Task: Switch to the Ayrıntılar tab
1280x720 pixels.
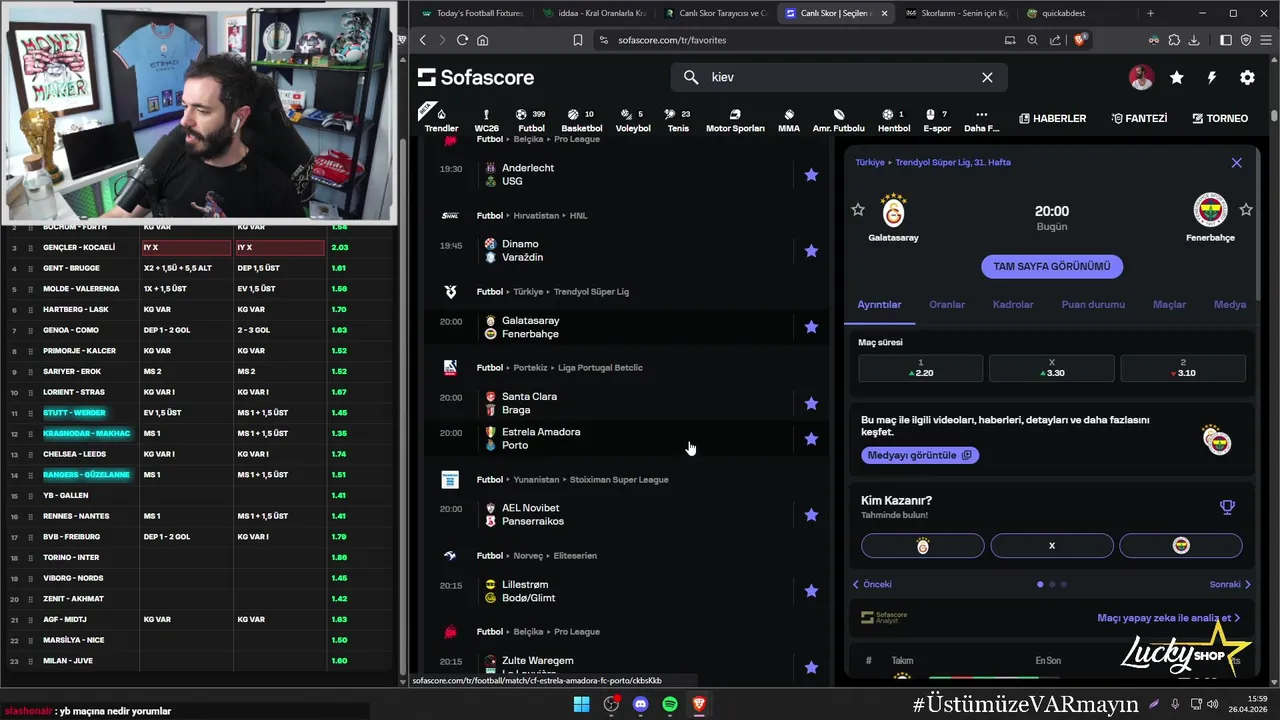Action: pyautogui.click(x=879, y=304)
